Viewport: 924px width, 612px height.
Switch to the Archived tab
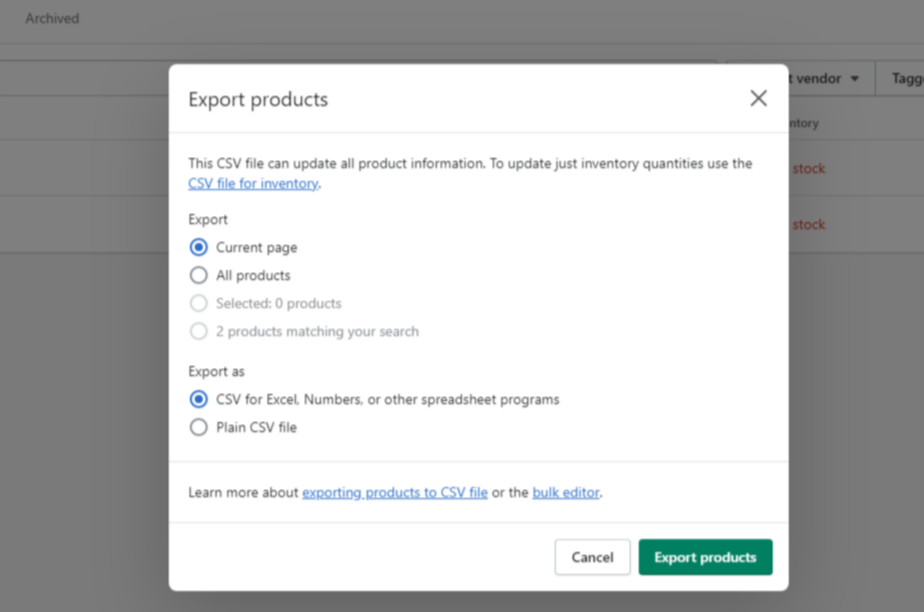(52, 18)
